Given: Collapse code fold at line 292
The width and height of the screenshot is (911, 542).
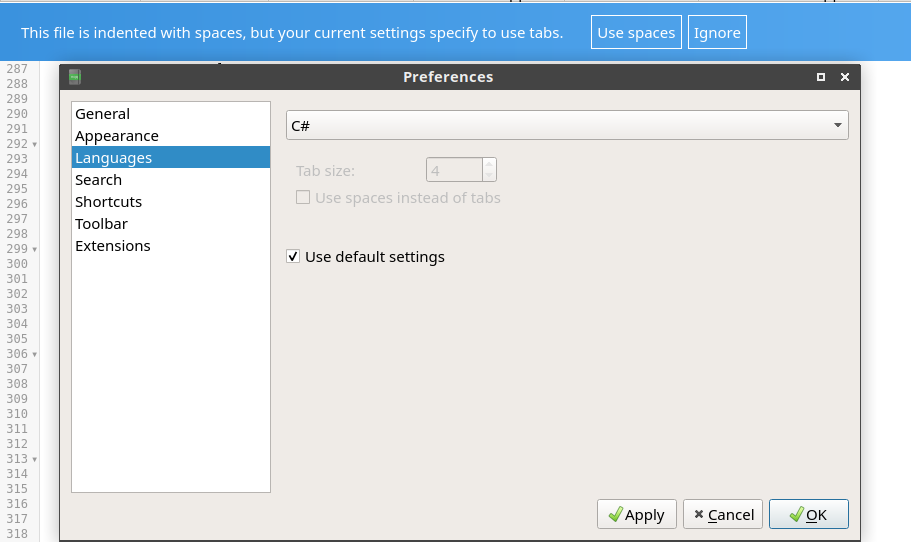Looking at the screenshot, I should 34,144.
